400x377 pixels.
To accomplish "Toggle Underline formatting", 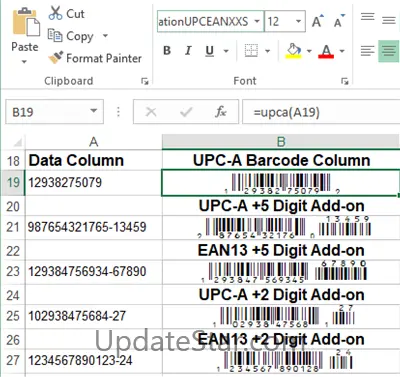I will [x=209, y=51].
